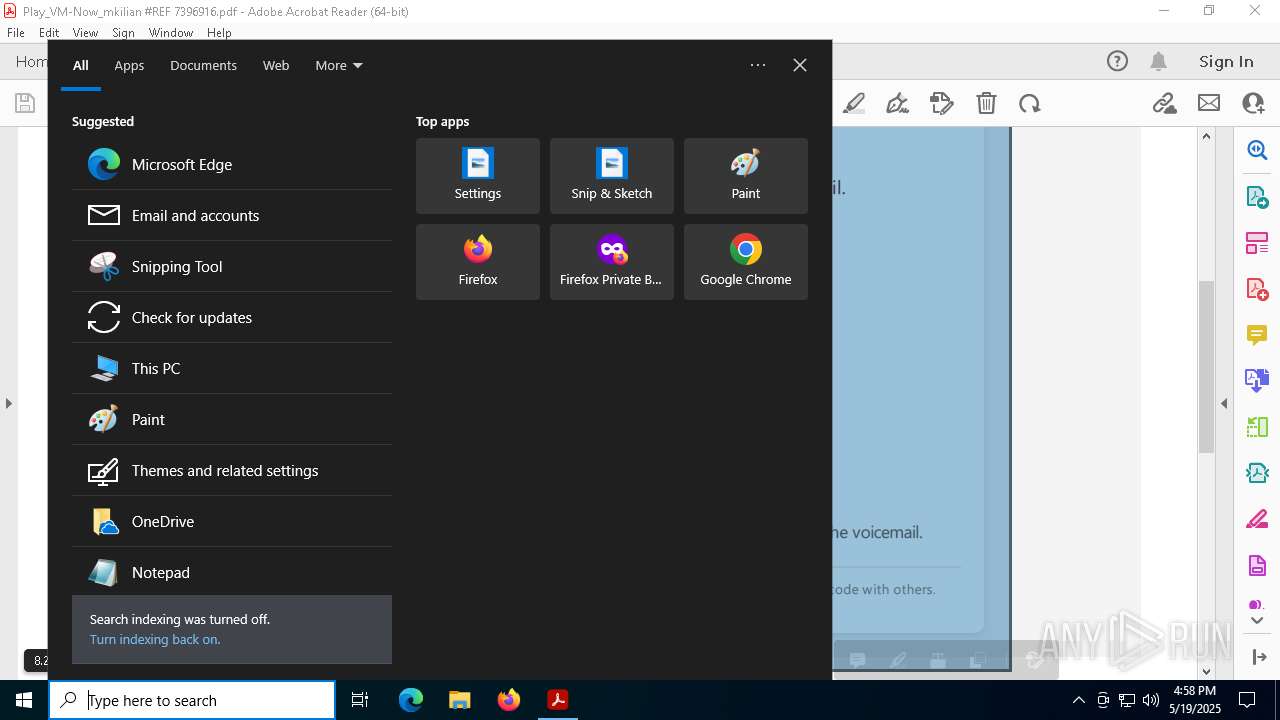Open Notepad from suggestions
This screenshot has width=1280, height=720.
[231, 572]
